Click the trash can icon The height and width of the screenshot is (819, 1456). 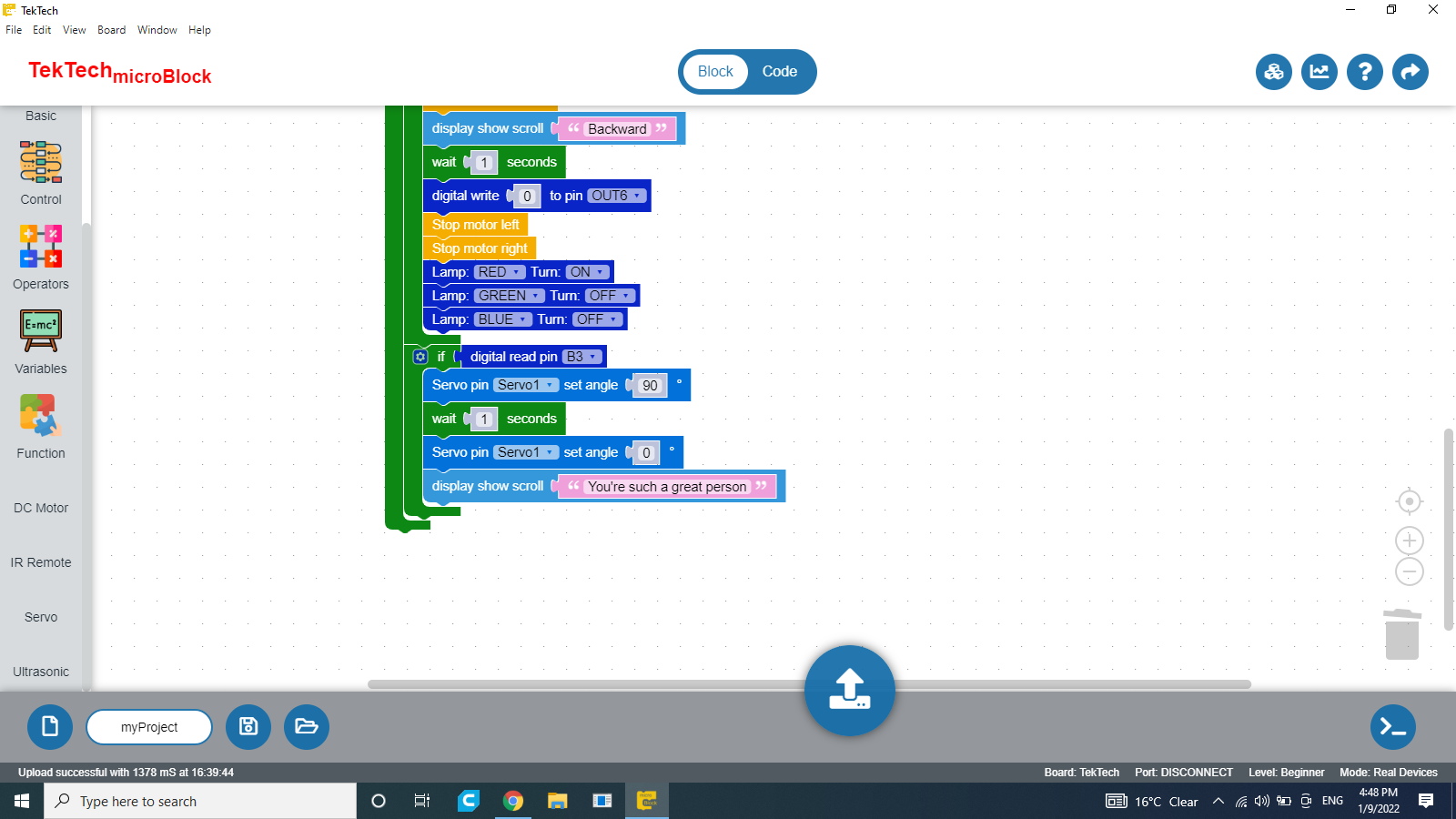coord(1402,634)
